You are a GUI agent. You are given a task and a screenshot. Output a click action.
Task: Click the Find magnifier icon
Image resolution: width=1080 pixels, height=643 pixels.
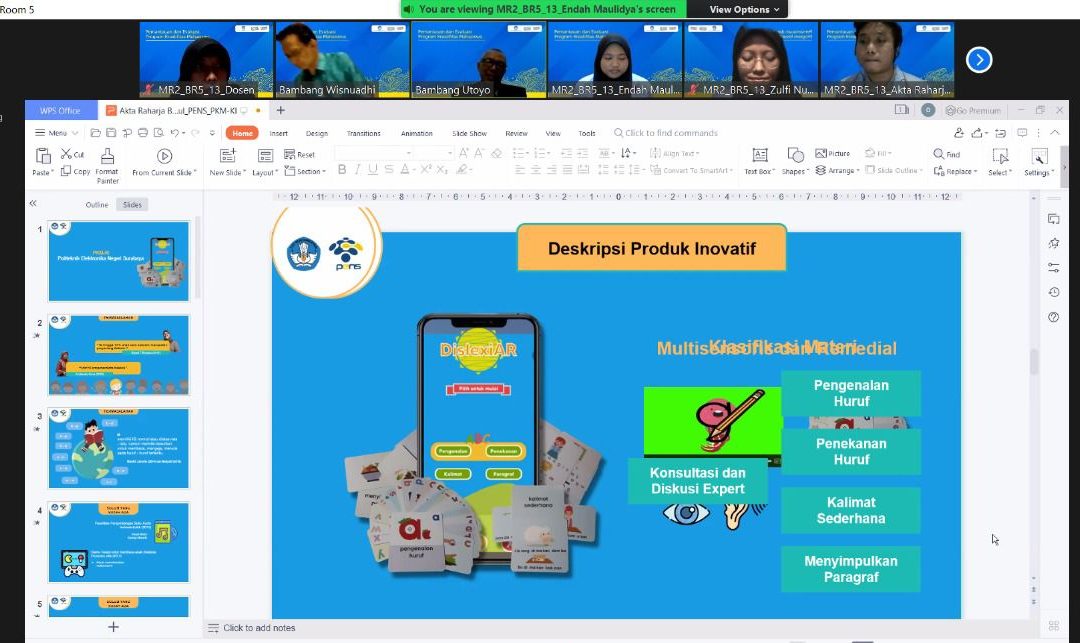point(939,154)
